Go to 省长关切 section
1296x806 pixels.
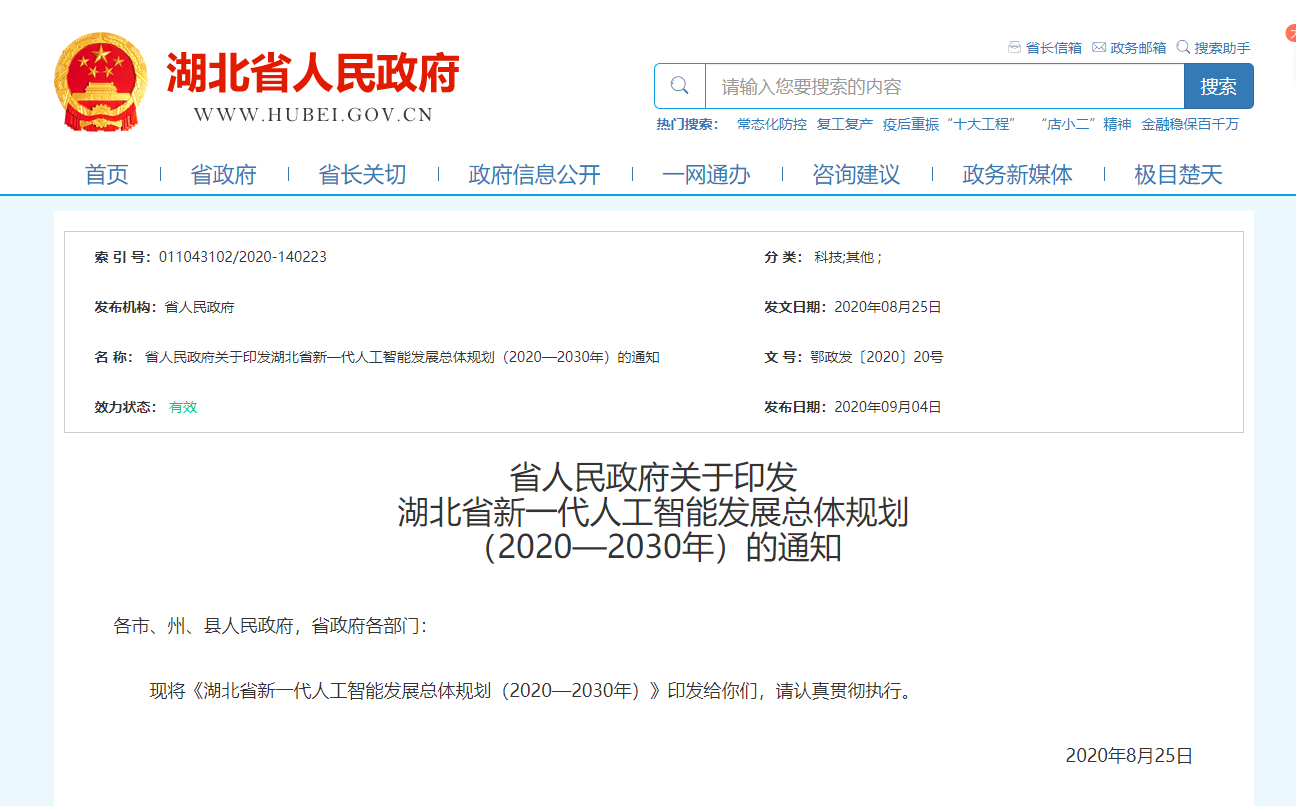[362, 175]
